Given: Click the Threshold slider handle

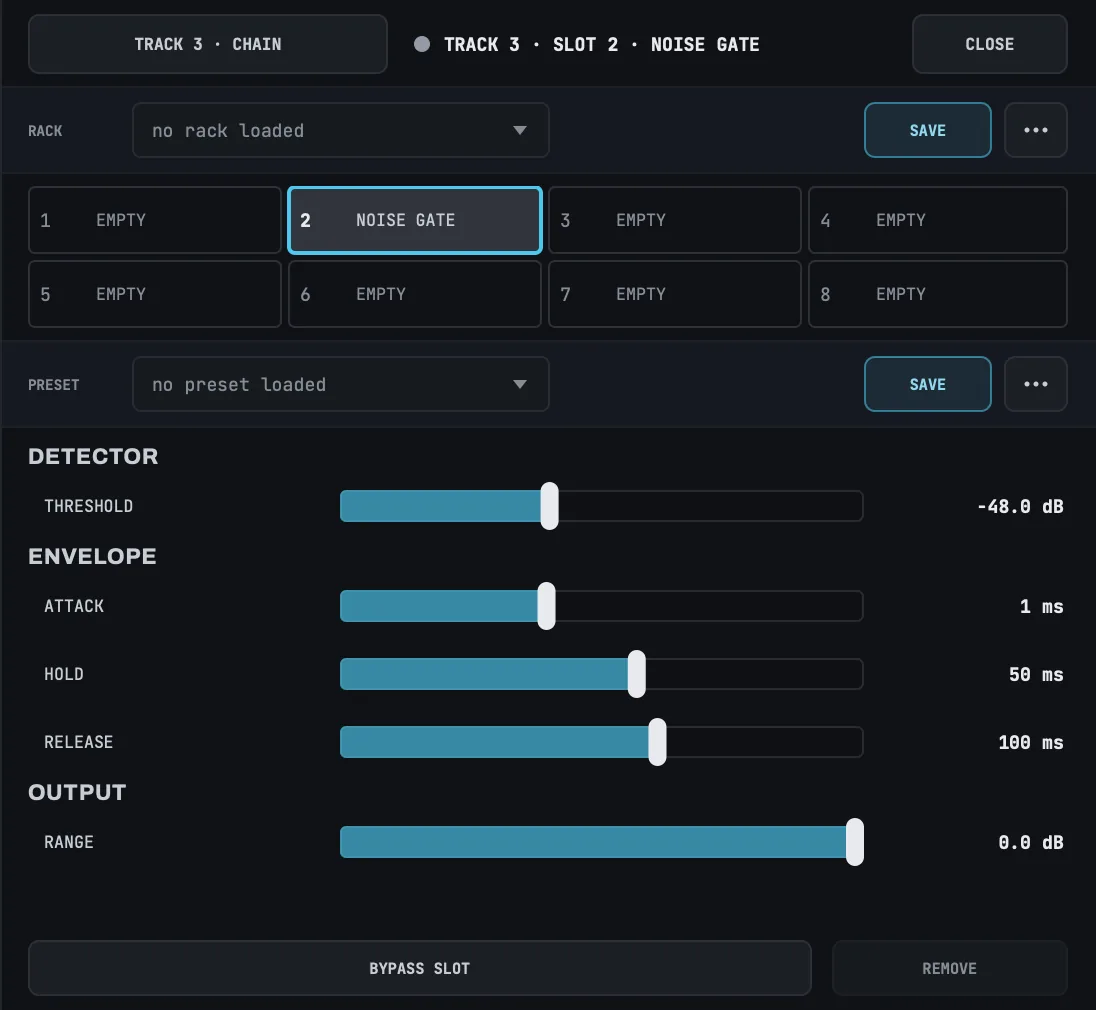Looking at the screenshot, I should 549,506.
